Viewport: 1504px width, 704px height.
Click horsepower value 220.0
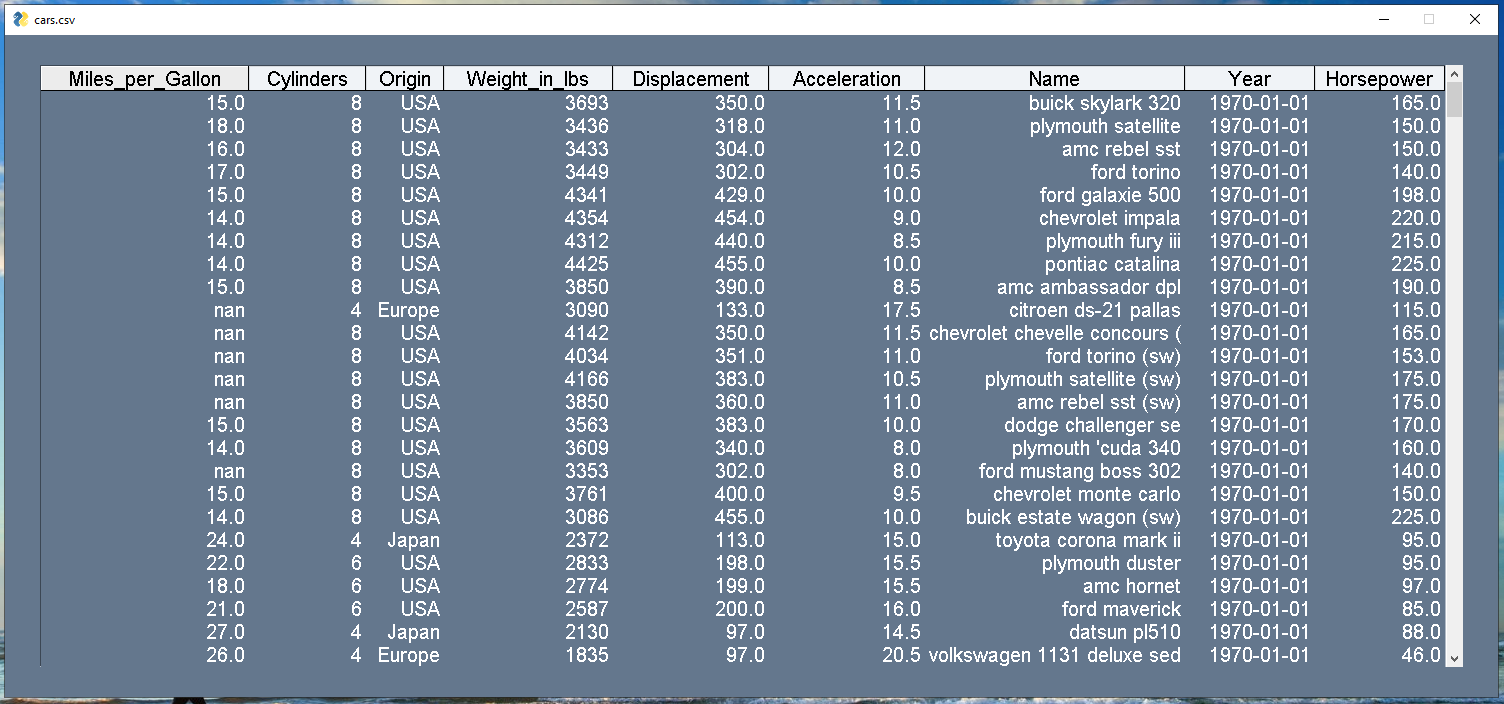tap(1416, 218)
